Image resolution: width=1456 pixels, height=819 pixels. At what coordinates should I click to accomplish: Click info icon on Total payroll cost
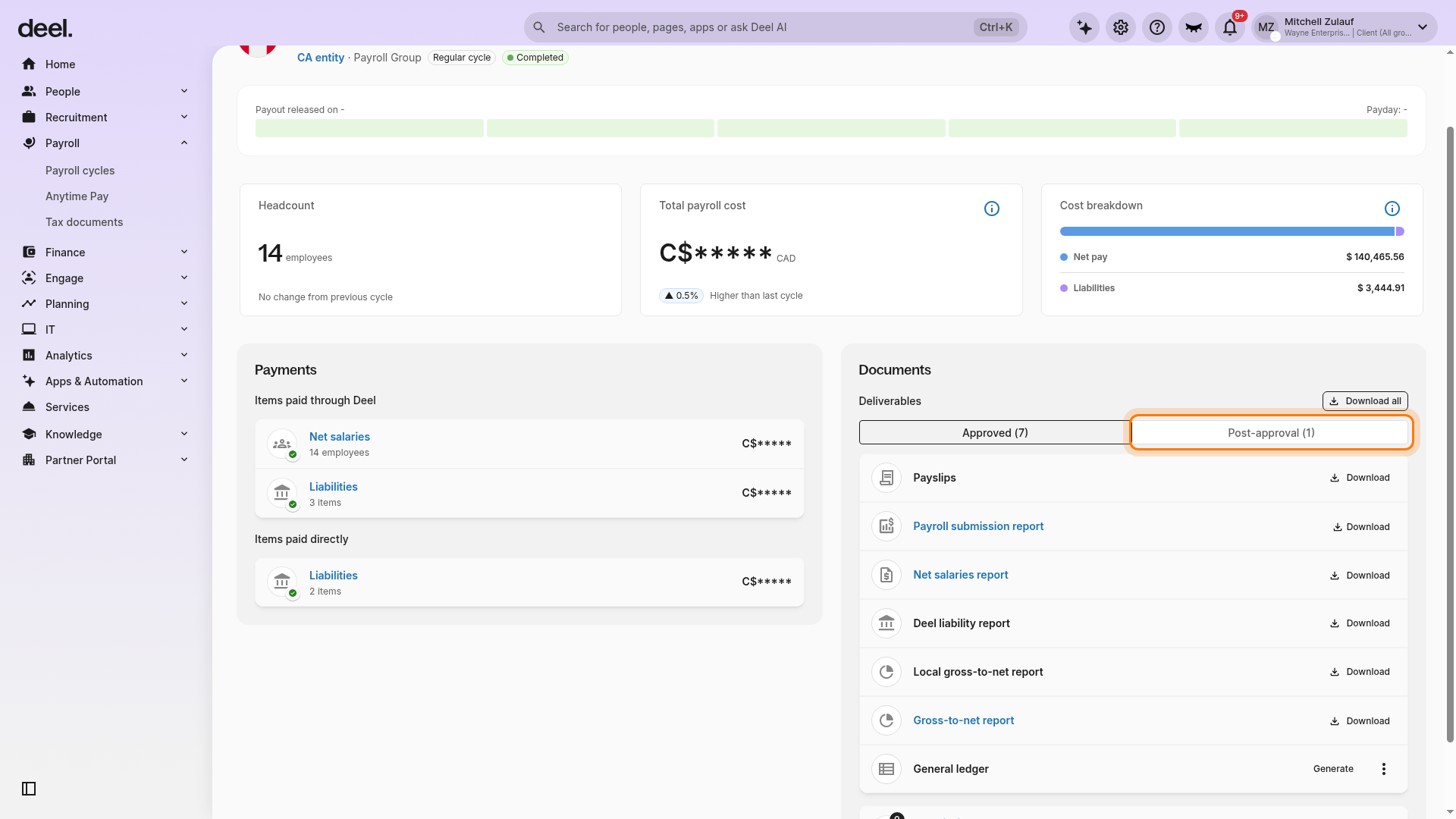[992, 209]
